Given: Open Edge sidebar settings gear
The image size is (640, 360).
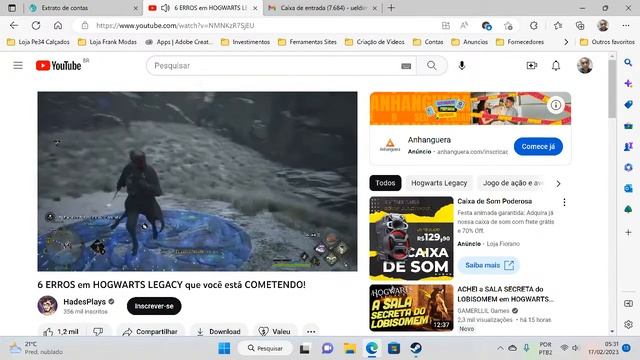Looking at the screenshot, I should click(628, 324).
